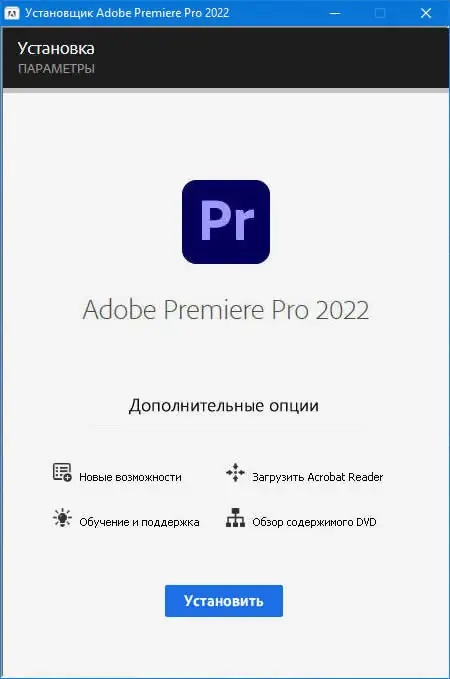Click the new features list icon
Screen dimensions: 450x679
(62, 472)
